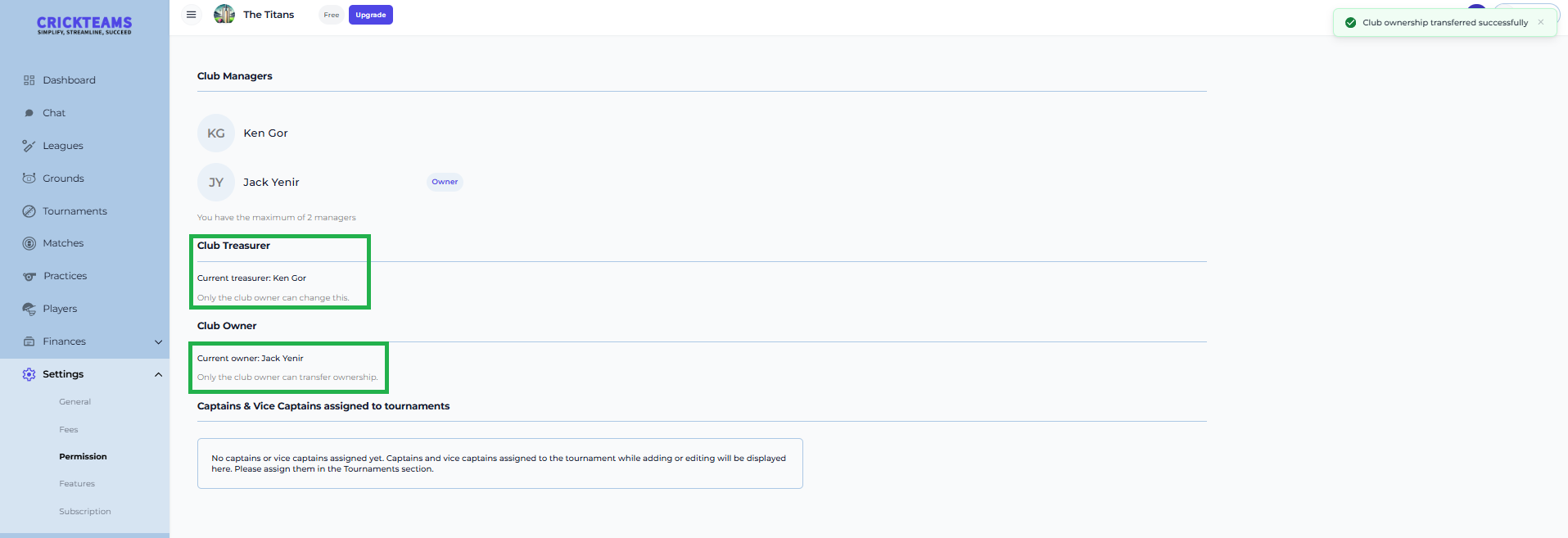Select Fees under Settings
Viewport: 1568px width, 538px height.
(69, 430)
